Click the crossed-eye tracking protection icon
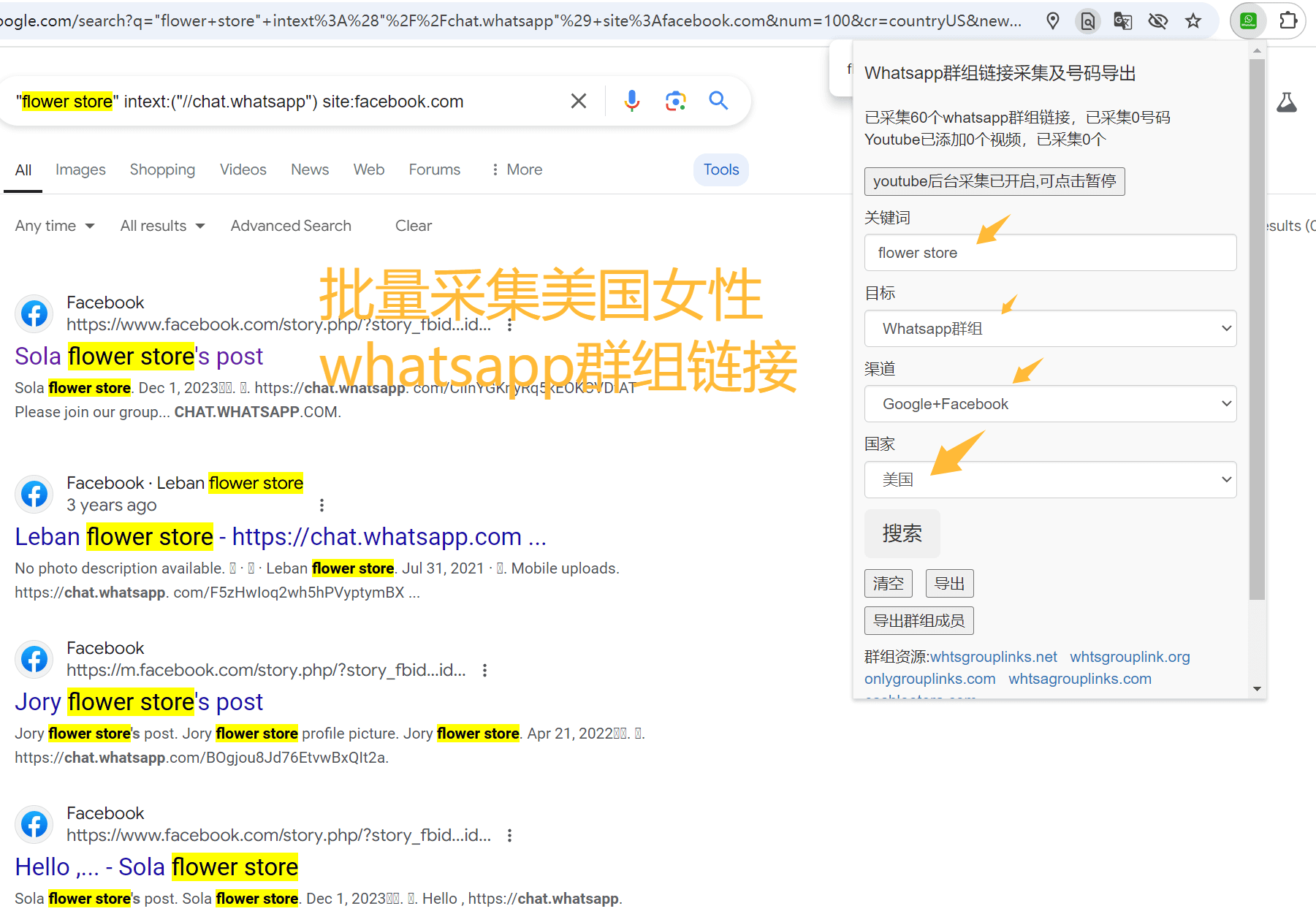 tap(1158, 20)
